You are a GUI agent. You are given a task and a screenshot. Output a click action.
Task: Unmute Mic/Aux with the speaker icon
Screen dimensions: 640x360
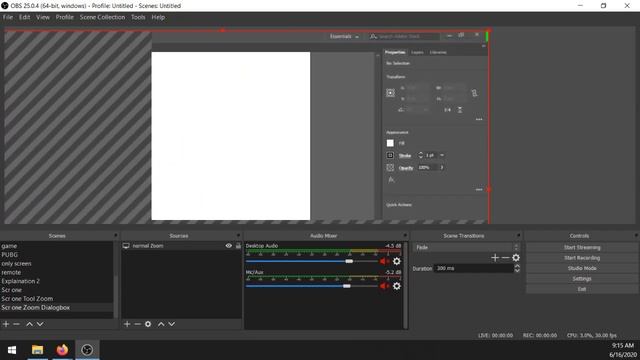click(x=384, y=286)
